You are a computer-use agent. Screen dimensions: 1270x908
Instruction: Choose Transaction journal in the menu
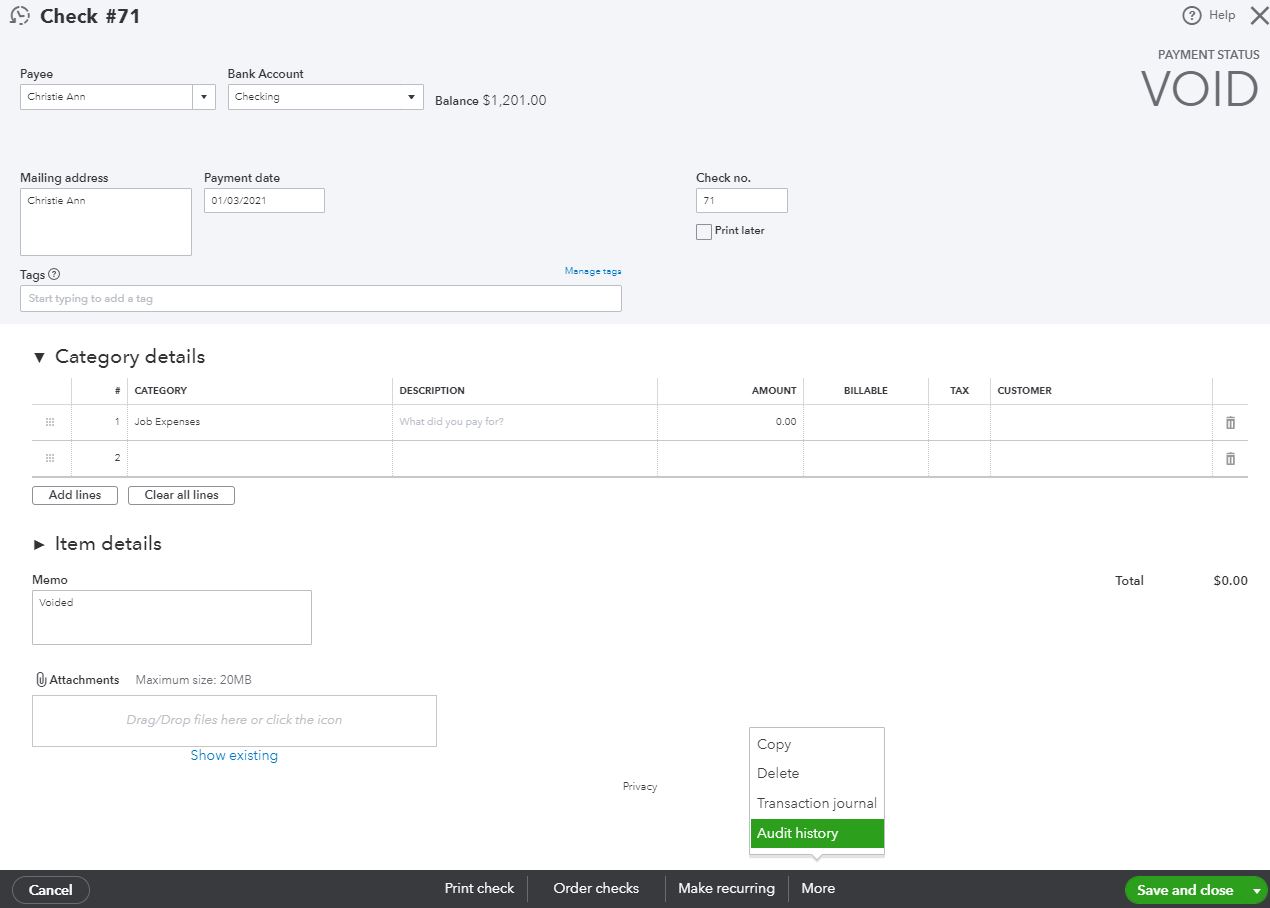tap(816, 803)
